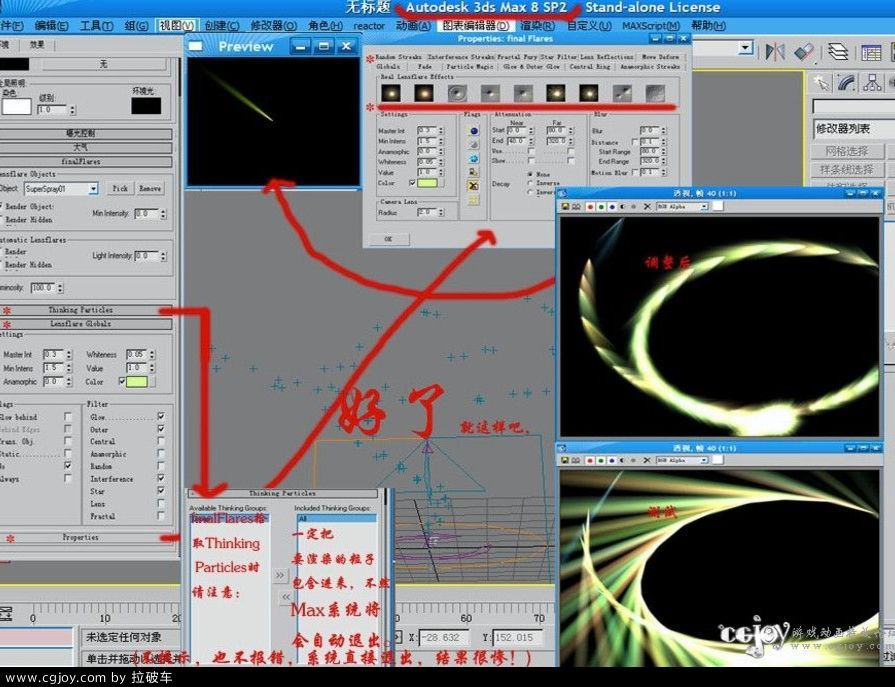This screenshot has height=687, width=895.
Task: Click save bitmap icon in lower render window
Action: click(x=565, y=460)
